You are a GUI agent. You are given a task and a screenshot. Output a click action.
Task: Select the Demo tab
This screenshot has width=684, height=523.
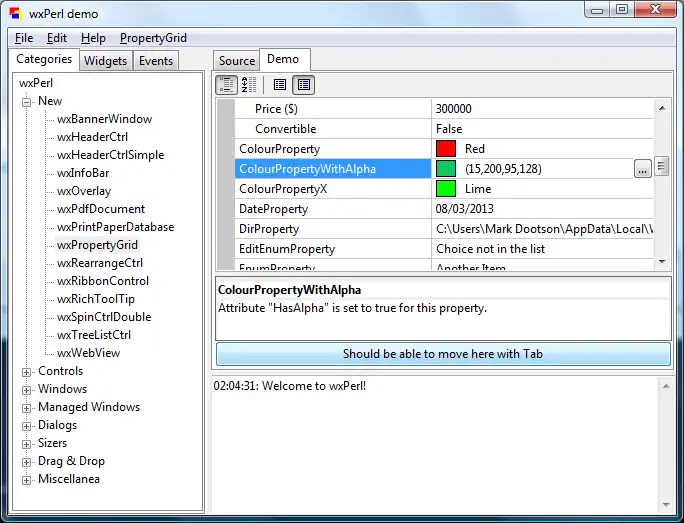[x=283, y=59]
